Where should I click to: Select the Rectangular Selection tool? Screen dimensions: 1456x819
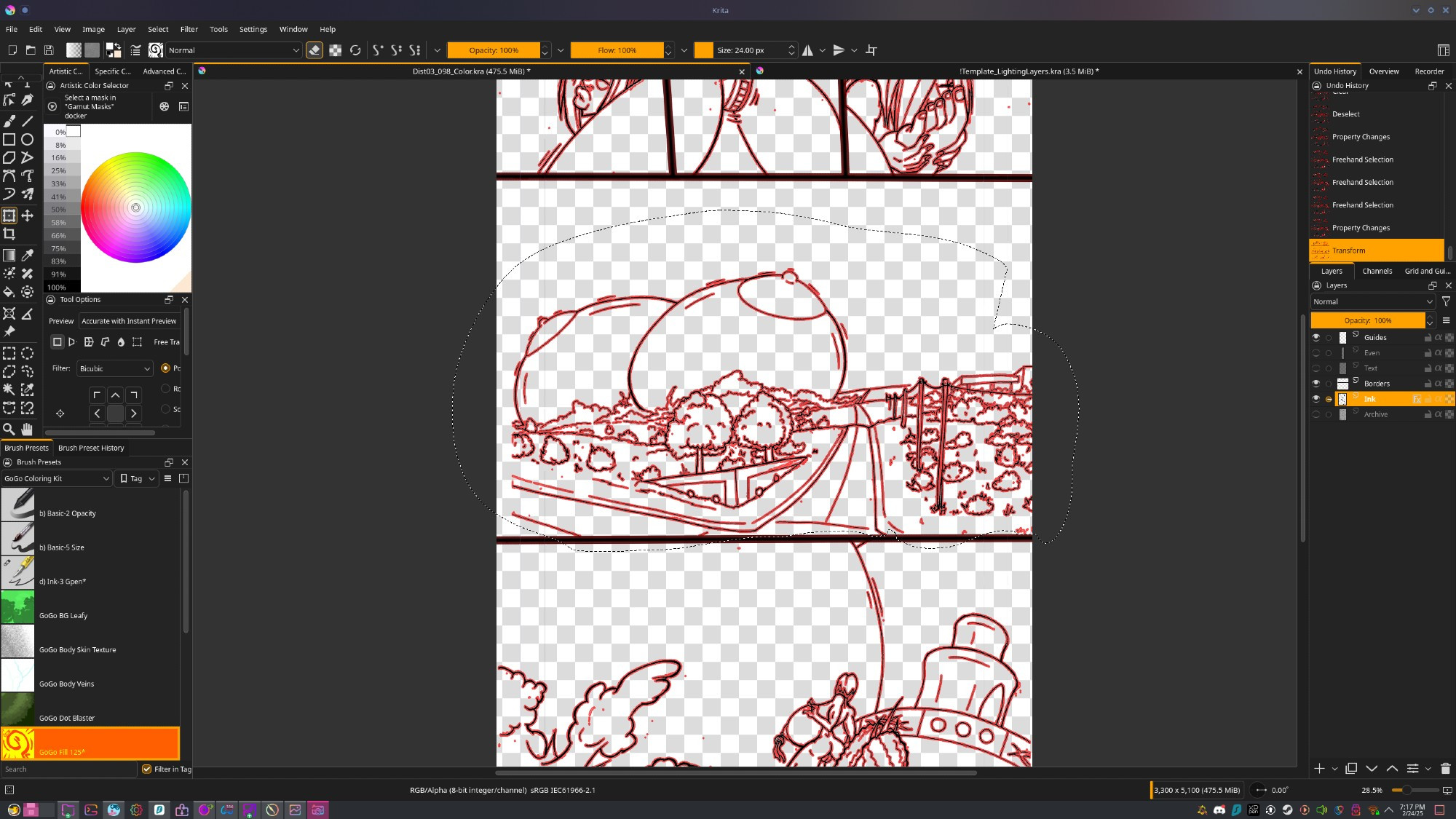9,354
